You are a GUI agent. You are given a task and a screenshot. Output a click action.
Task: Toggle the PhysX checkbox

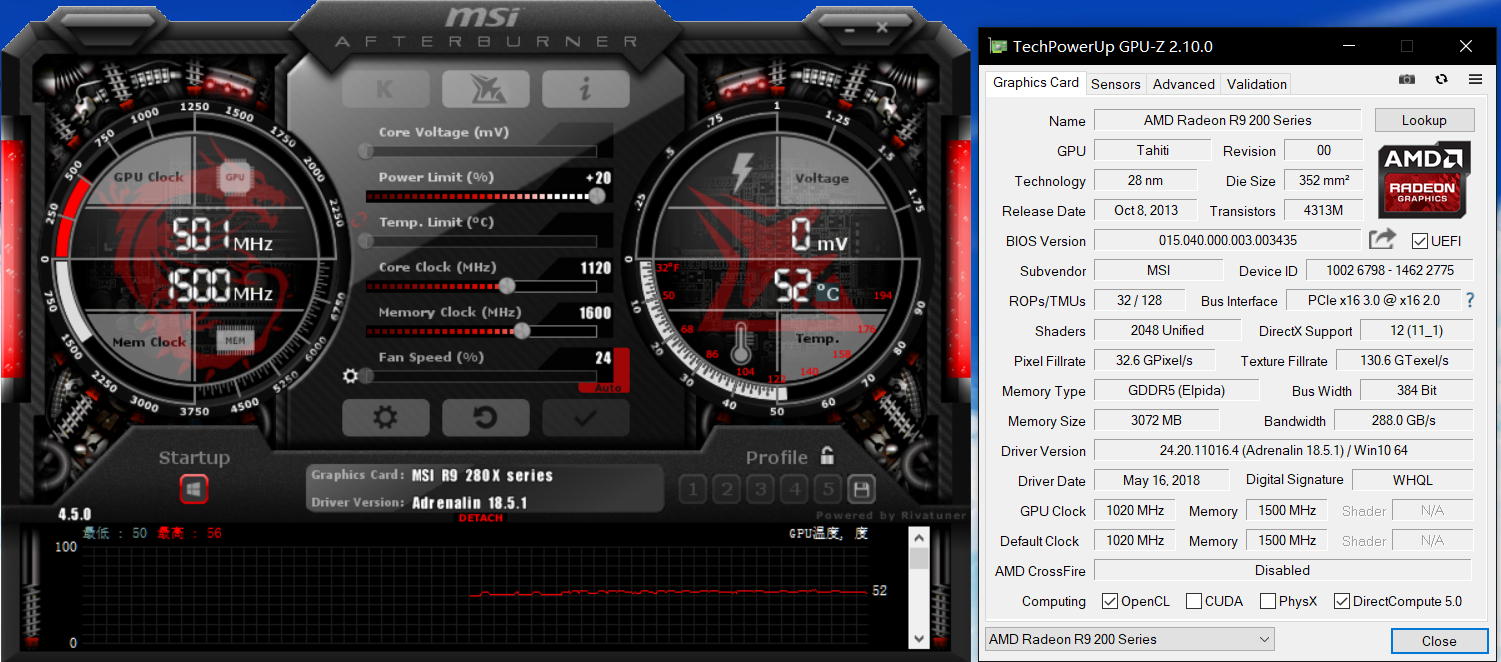coord(1268,601)
